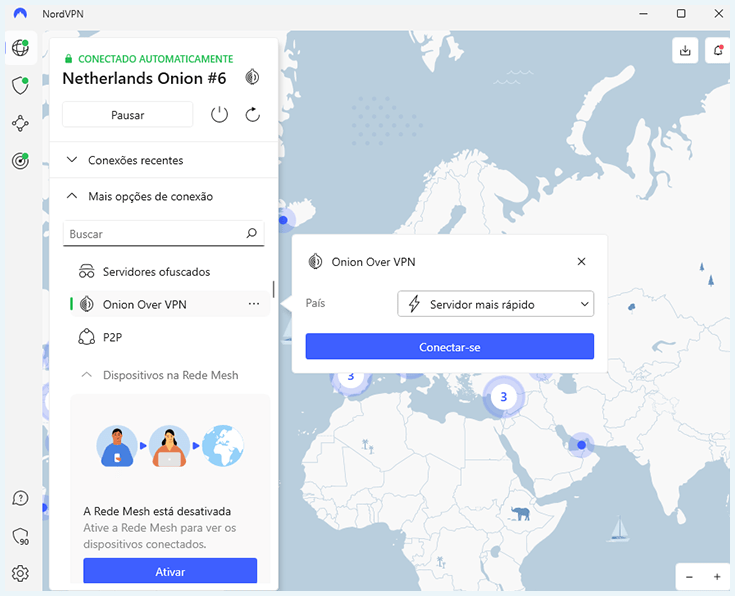Click the Conectar-se button
Viewport: 735px width, 596px height.
(x=450, y=347)
